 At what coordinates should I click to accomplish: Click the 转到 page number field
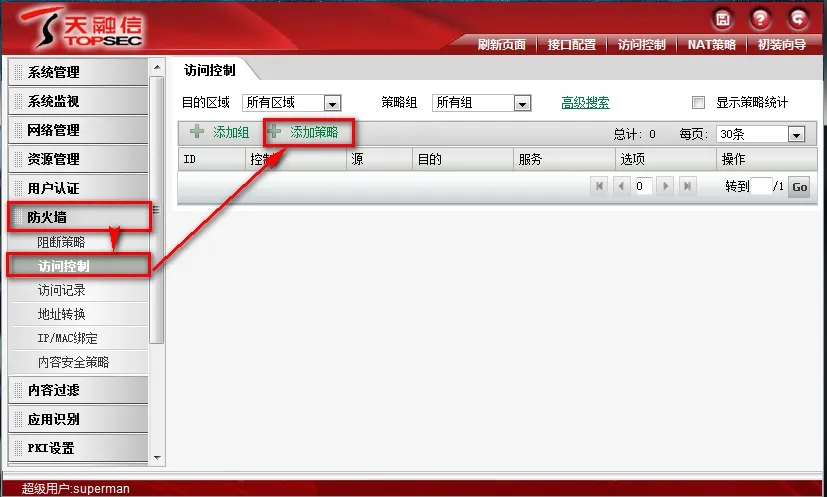point(761,186)
